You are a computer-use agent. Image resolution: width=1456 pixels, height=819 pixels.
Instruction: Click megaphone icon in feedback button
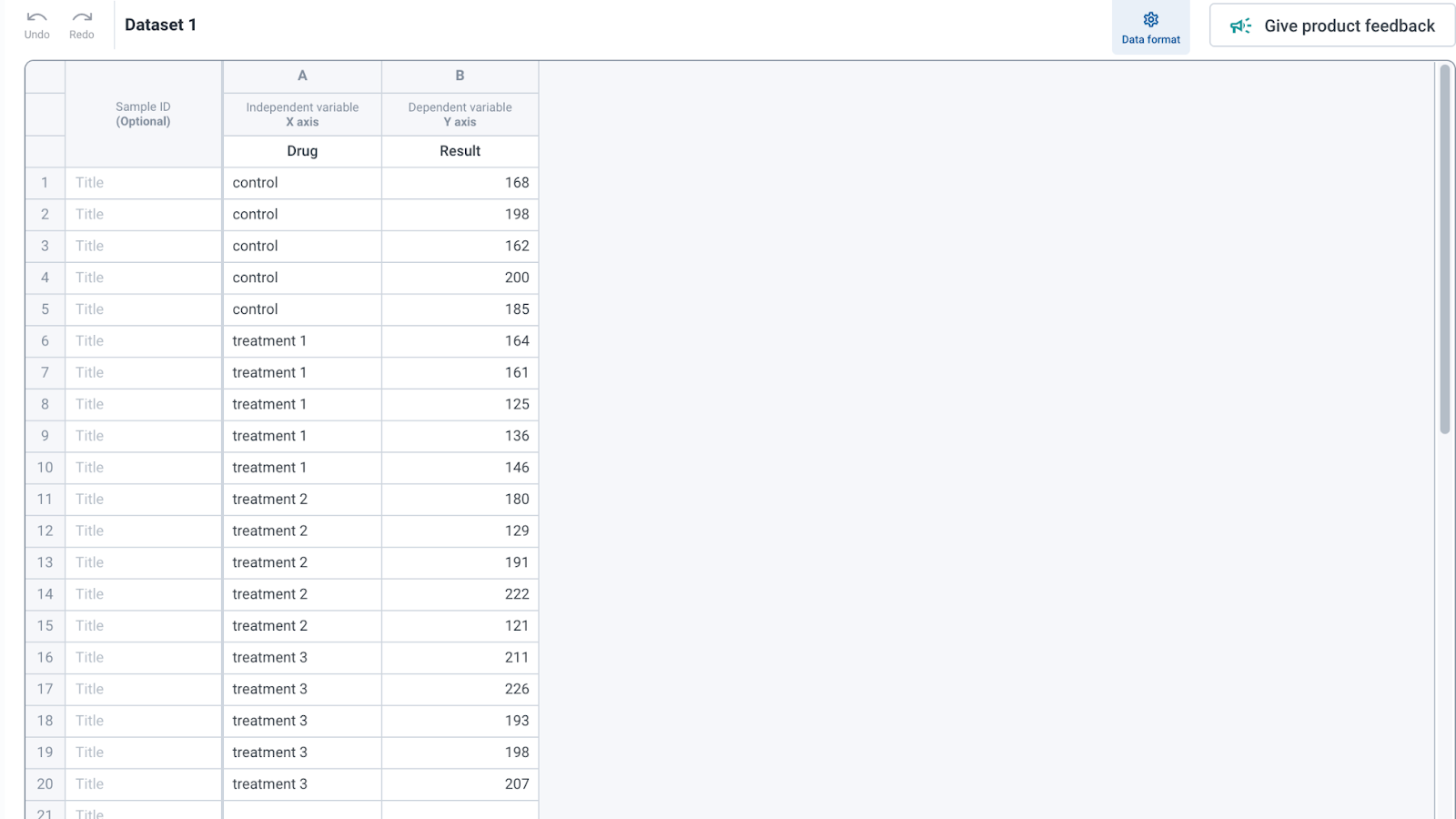tap(1240, 26)
